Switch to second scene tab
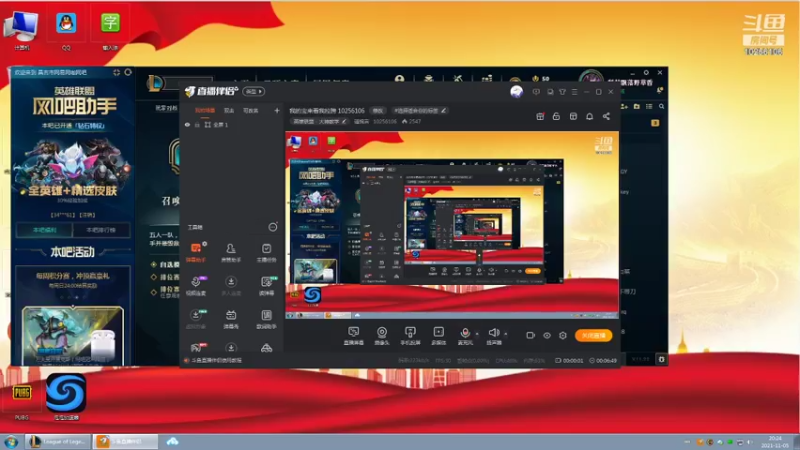This screenshot has width=800, height=450. point(229,110)
